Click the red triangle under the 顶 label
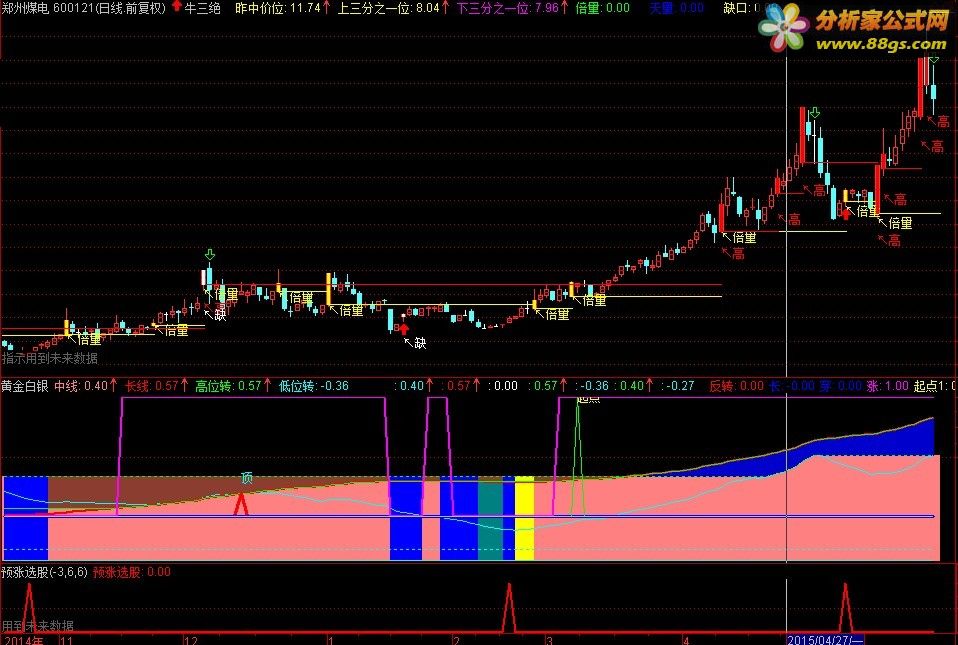The height and width of the screenshot is (645, 958). click(241, 505)
